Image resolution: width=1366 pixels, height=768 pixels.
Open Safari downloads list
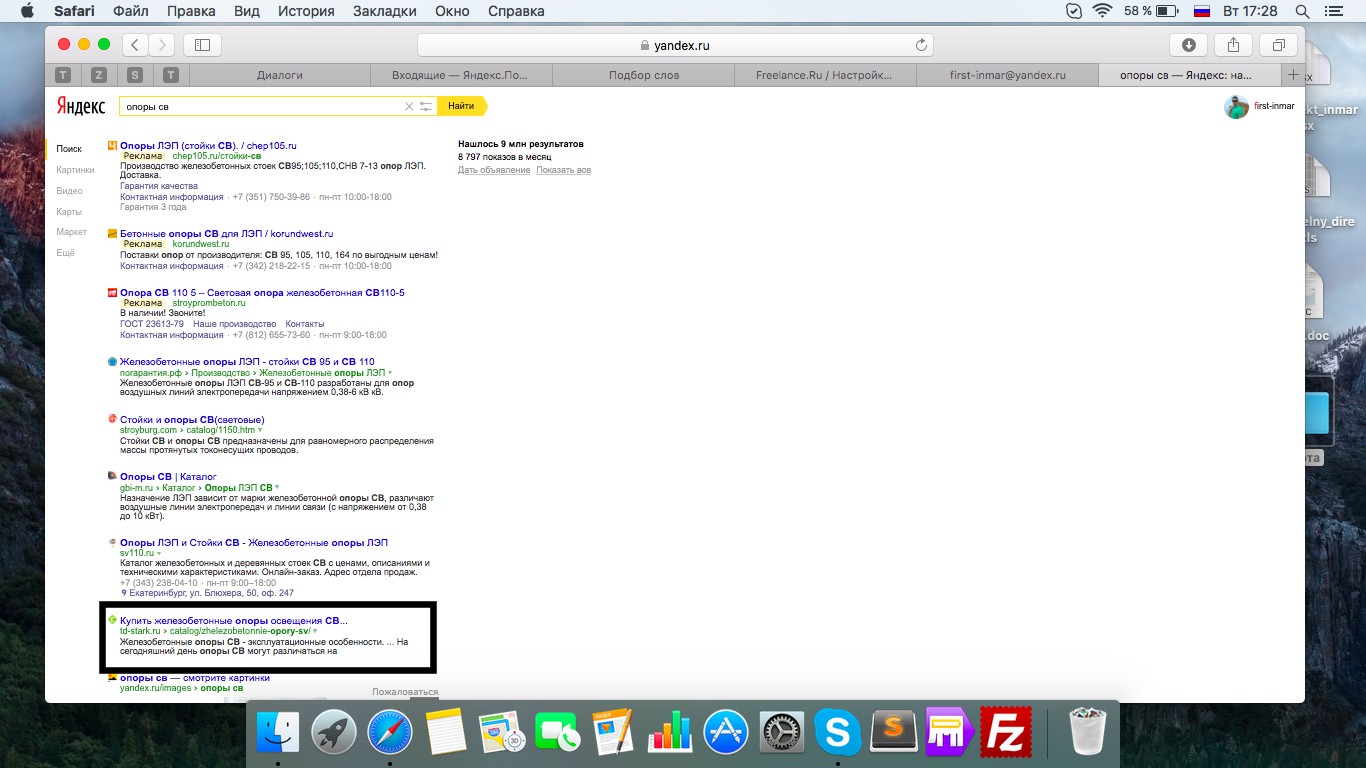1188,45
